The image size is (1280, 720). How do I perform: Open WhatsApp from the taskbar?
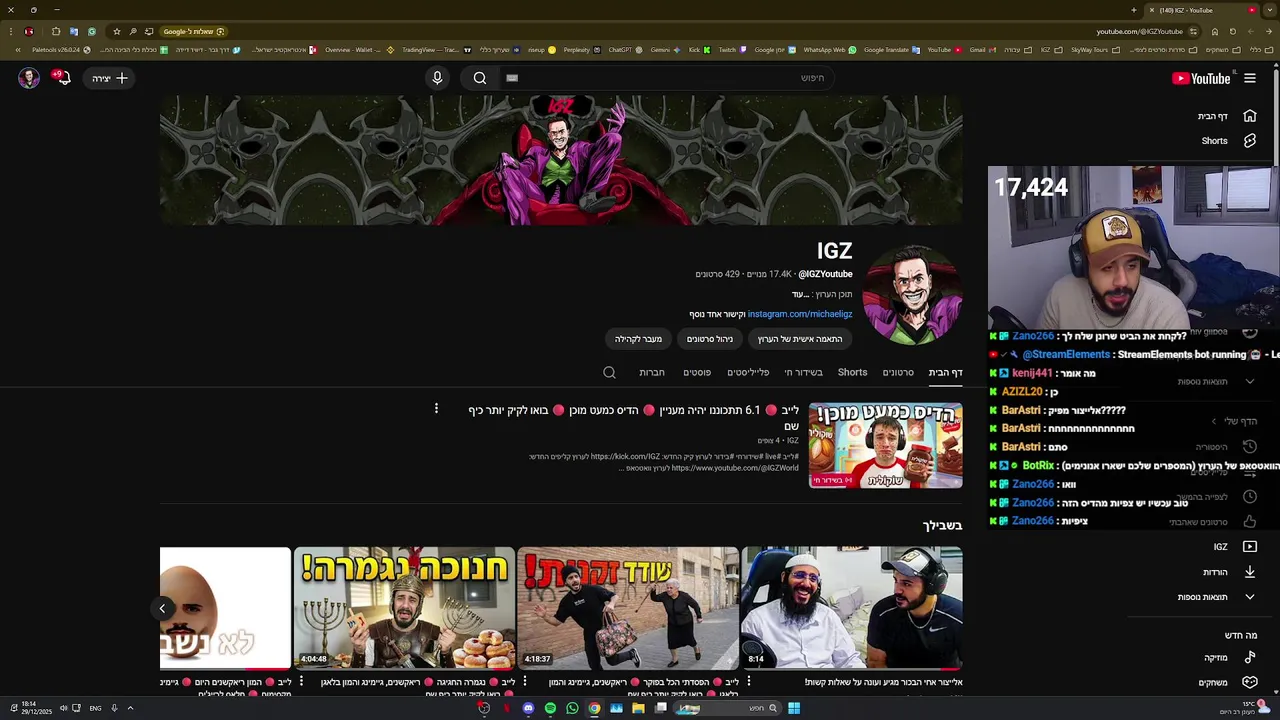coord(572,708)
